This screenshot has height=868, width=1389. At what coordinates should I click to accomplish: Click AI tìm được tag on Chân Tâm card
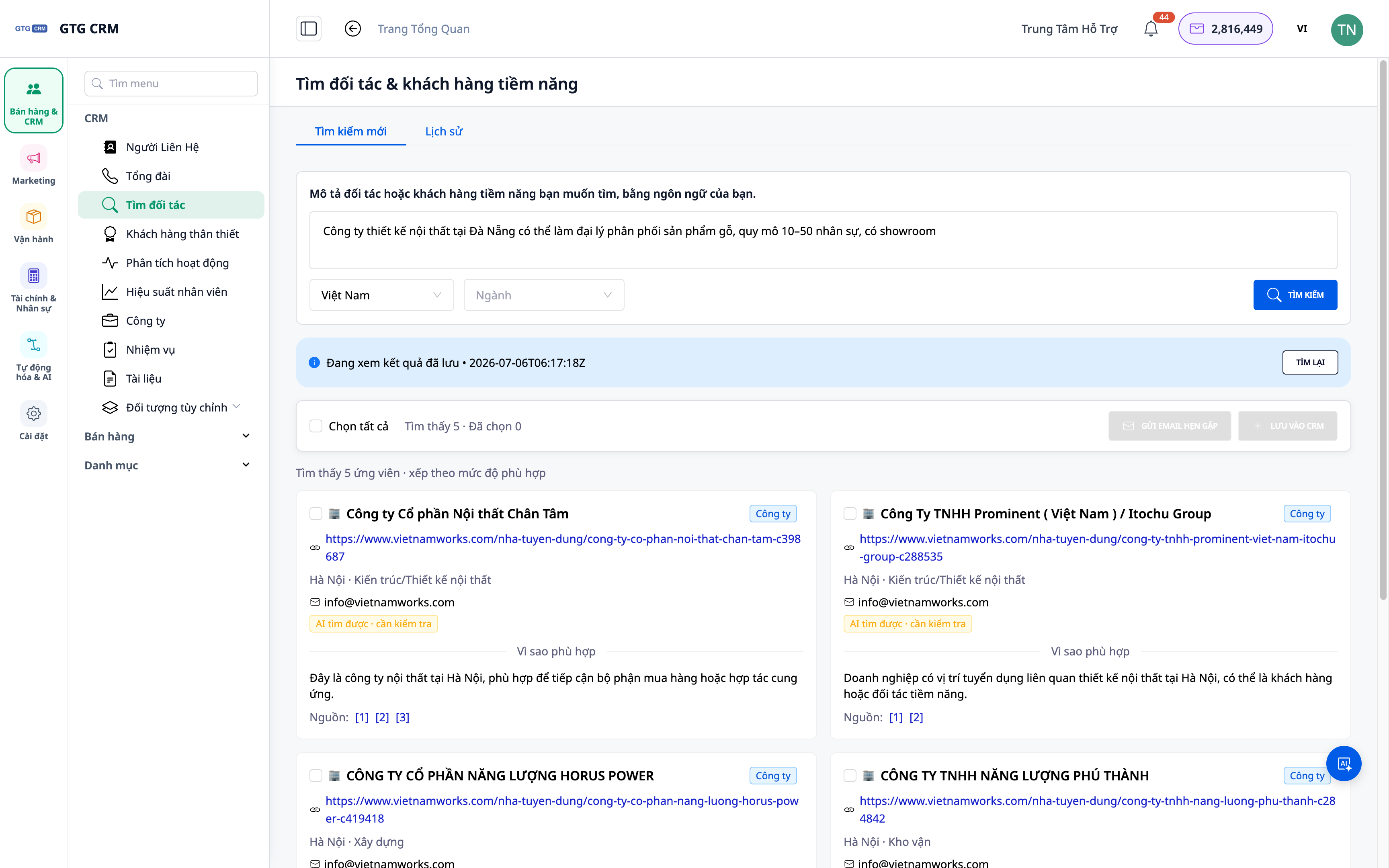point(374,624)
